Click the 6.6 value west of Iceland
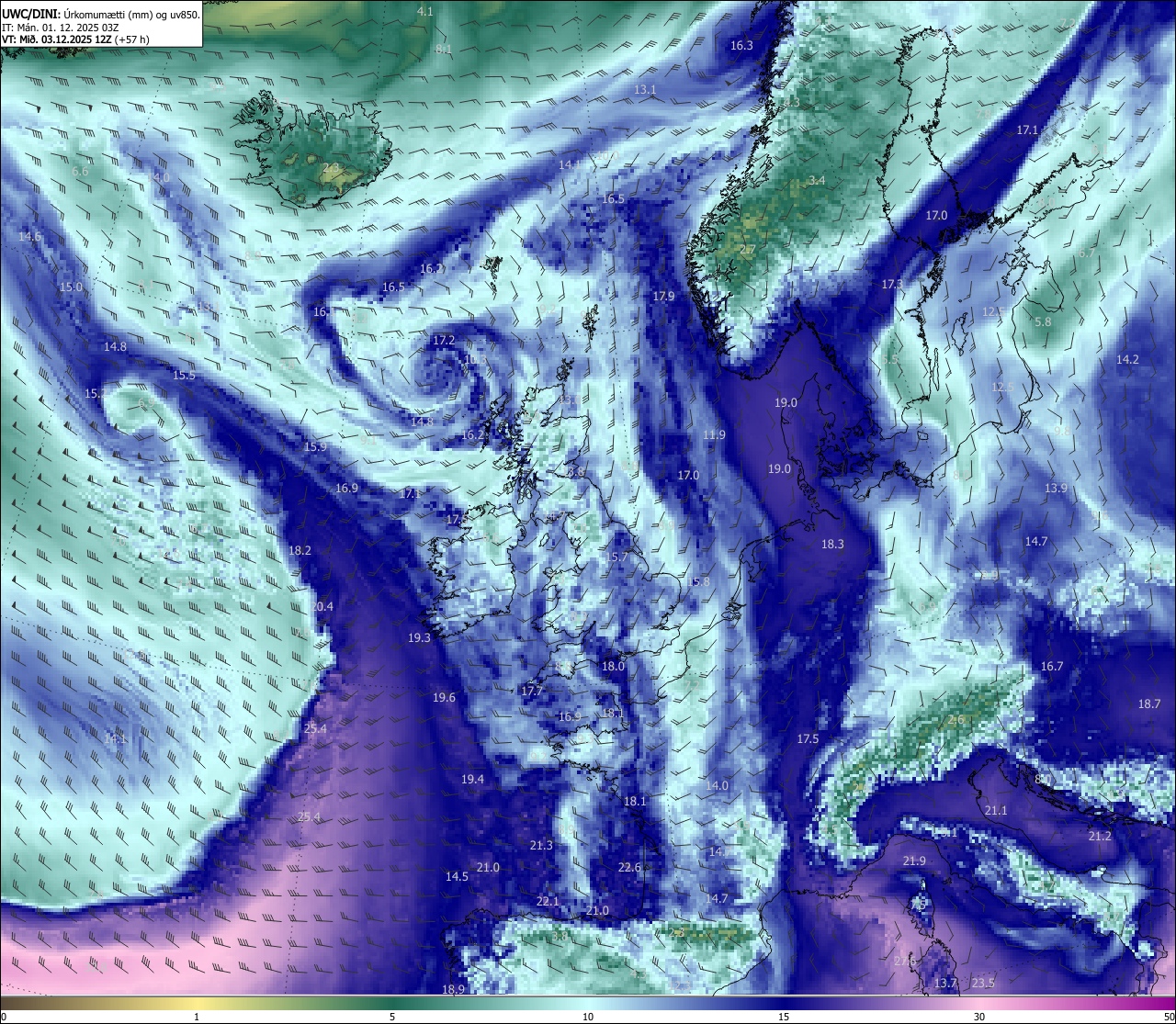 coord(80,171)
